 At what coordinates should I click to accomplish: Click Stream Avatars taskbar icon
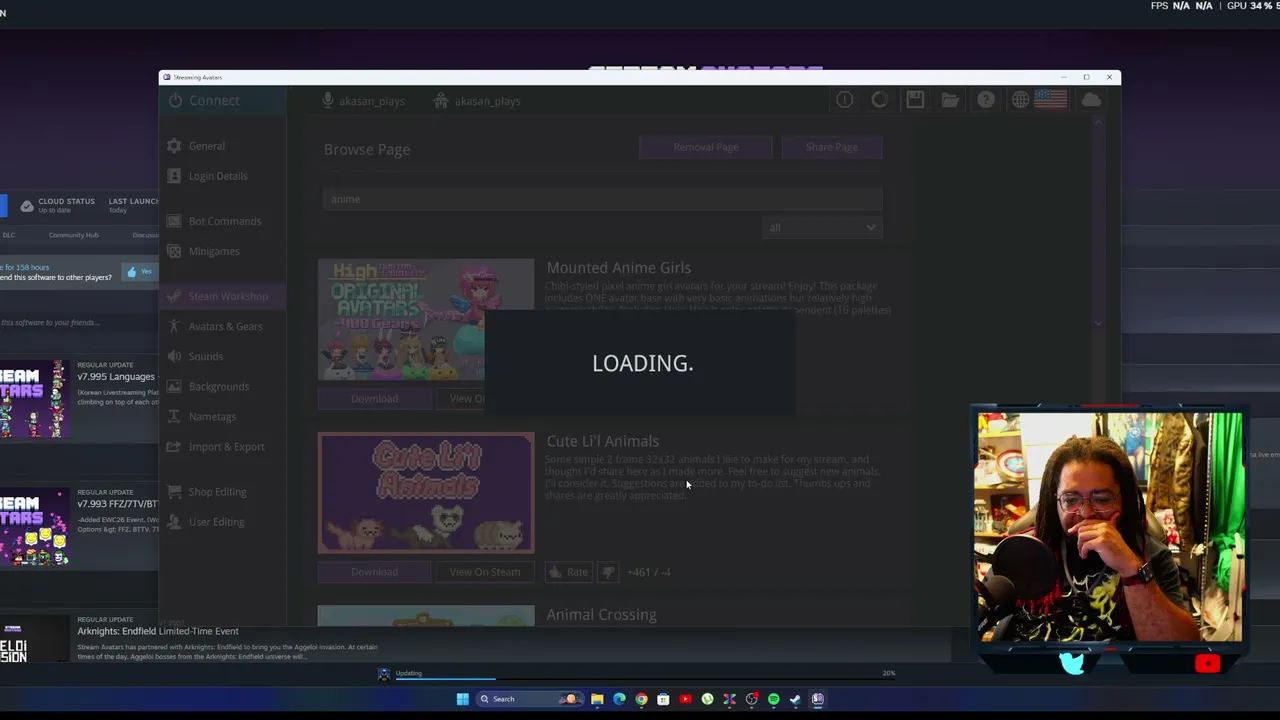point(817,699)
